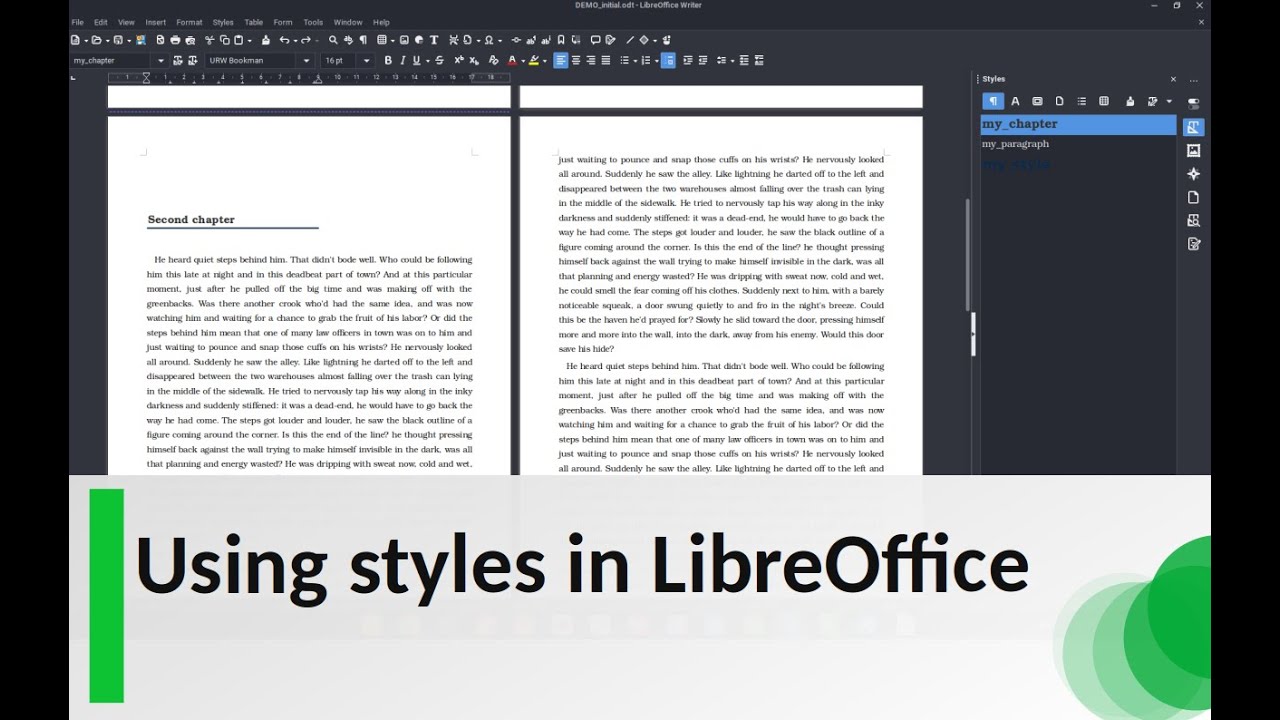Toggle Italic formatting
The height and width of the screenshot is (720, 1280).
pos(402,60)
